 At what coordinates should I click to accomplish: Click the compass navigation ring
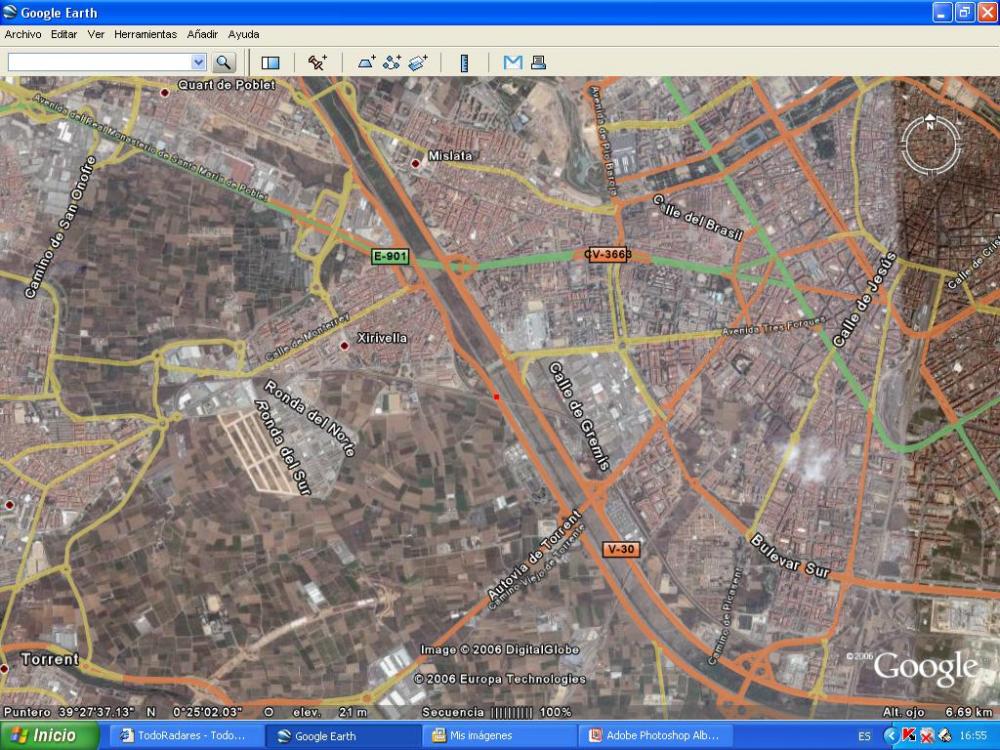click(x=930, y=145)
